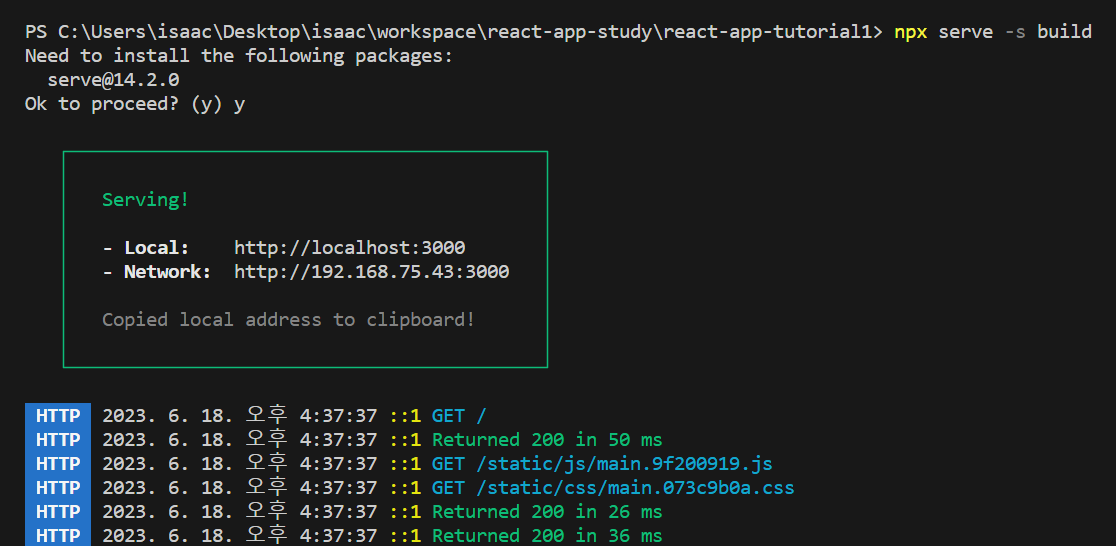Viewport: 1116px width, 546px height.
Task: Click the 'Ok to proceed? (y) y' prompt
Action: click(x=135, y=104)
